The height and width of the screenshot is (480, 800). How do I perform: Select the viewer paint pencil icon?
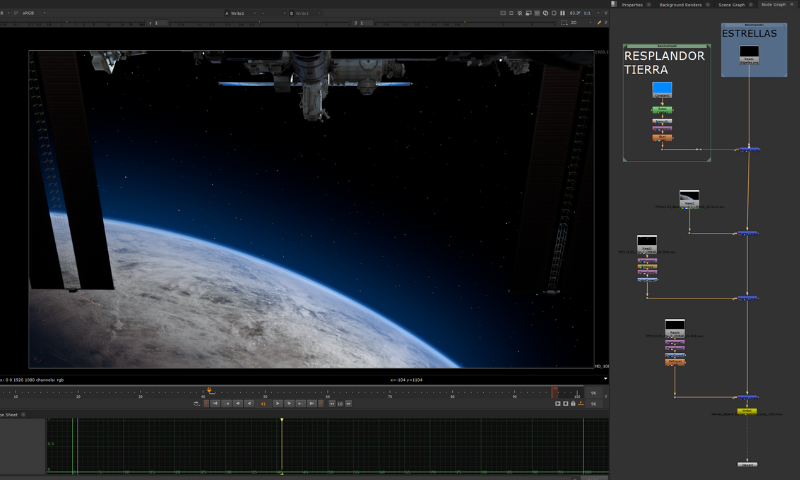click(x=599, y=22)
